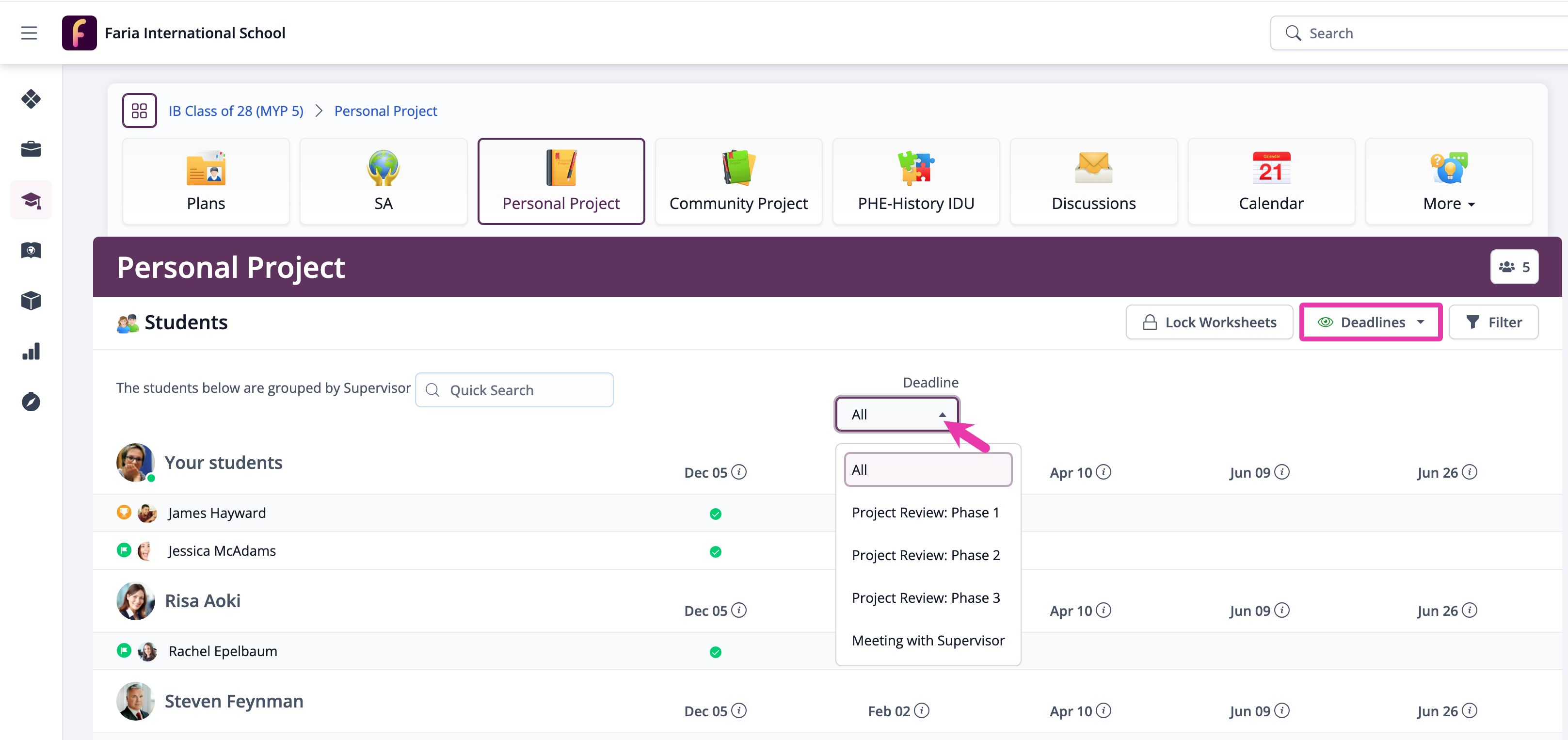
Task: Click info icon next to Apr 10
Action: (1104, 472)
